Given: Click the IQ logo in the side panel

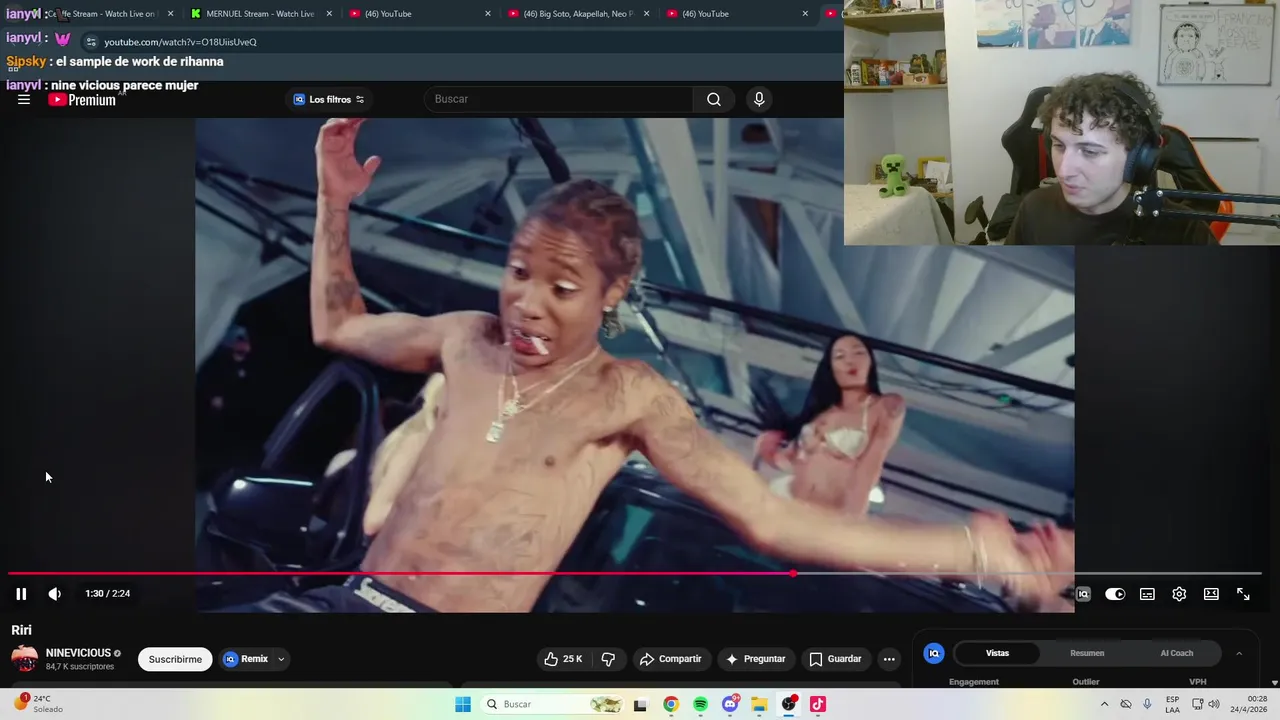Looking at the screenshot, I should click(x=934, y=653).
